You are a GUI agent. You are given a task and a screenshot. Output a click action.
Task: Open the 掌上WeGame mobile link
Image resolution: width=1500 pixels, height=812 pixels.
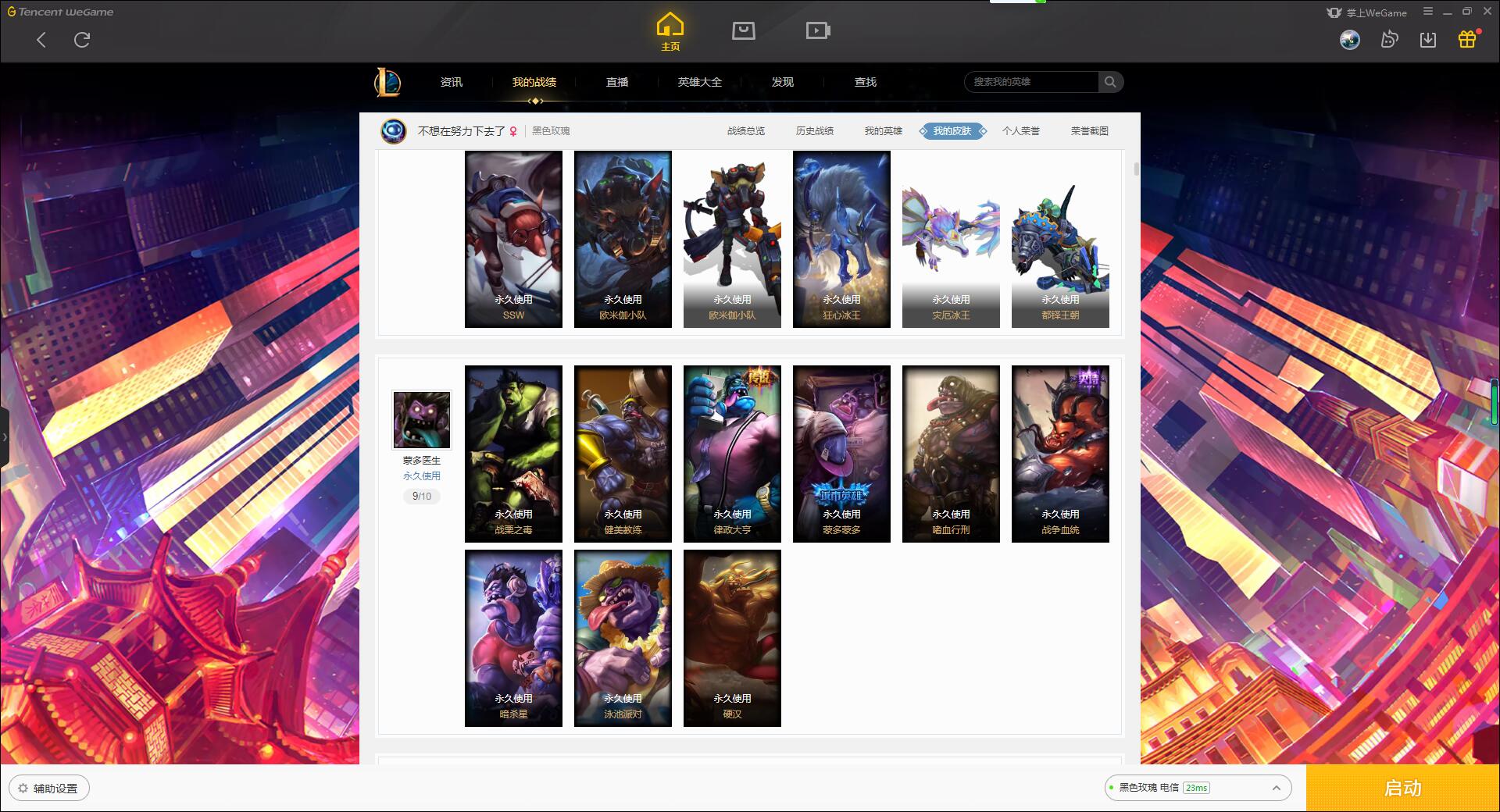(x=1366, y=12)
